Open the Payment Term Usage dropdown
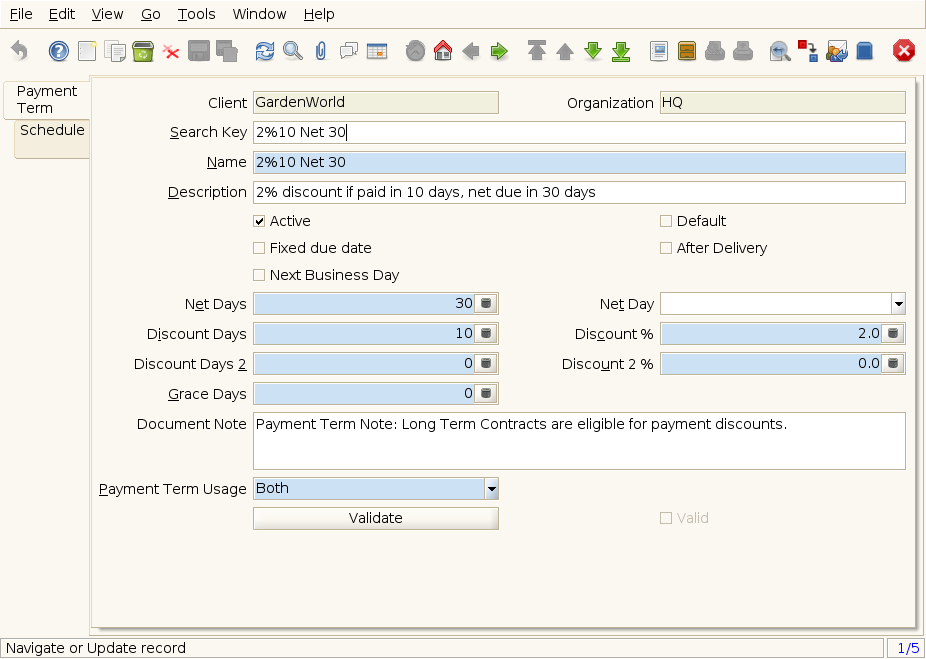The width and height of the screenshot is (926, 659). click(491, 489)
